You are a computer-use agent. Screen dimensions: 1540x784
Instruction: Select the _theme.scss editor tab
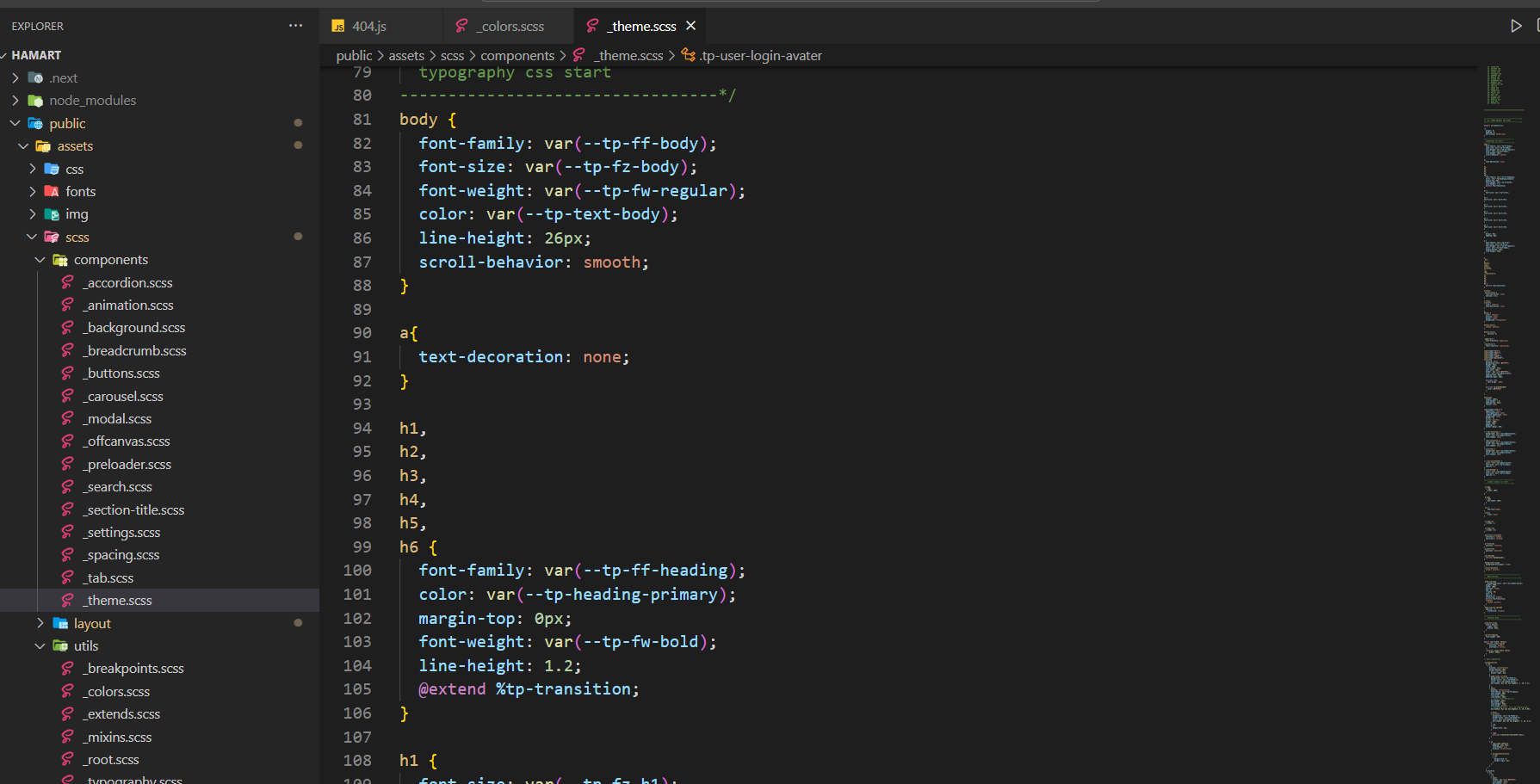(641, 27)
